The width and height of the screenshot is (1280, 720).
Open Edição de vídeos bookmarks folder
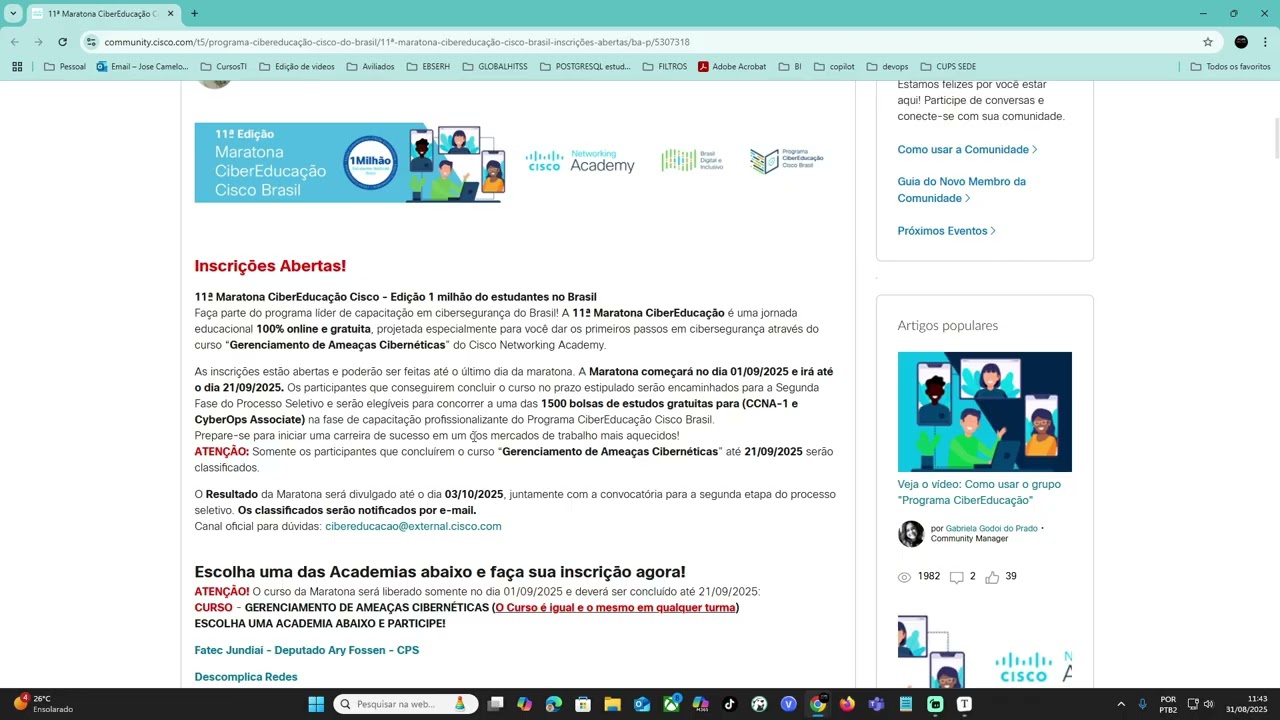pyautogui.click(x=297, y=67)
